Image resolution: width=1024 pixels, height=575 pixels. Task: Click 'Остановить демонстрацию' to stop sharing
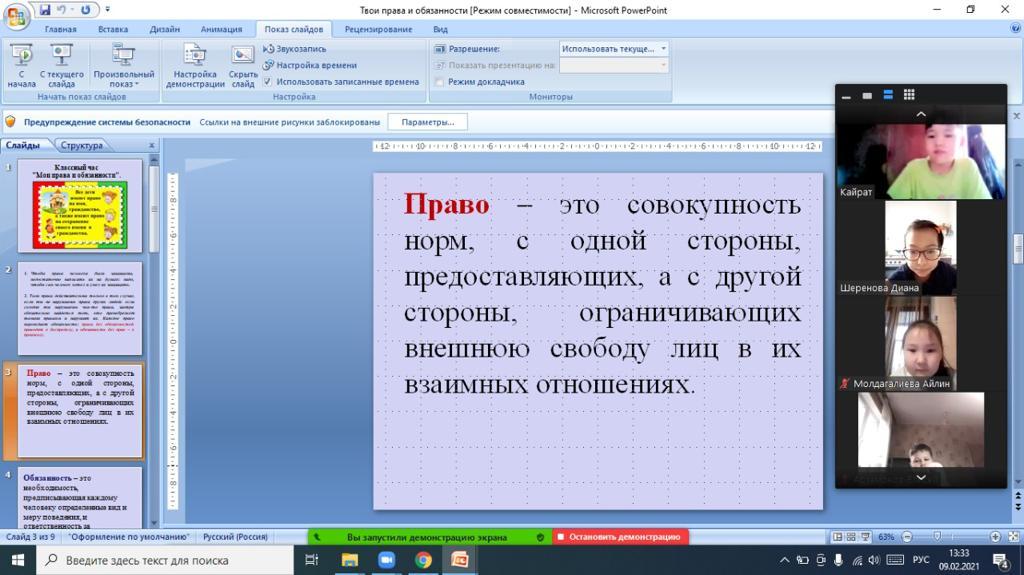[620, 537]
